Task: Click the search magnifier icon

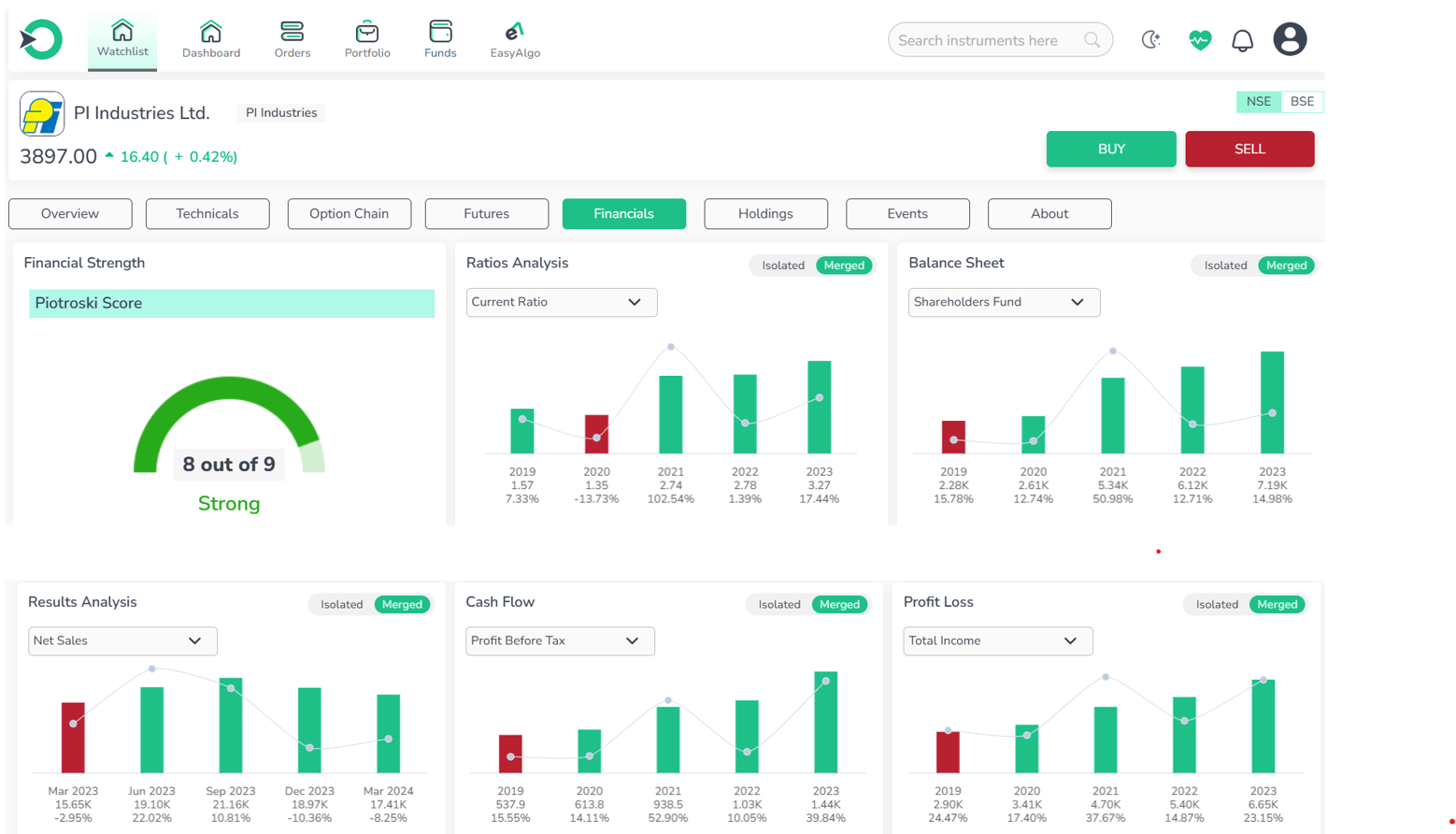Action: click(1092, 40)
